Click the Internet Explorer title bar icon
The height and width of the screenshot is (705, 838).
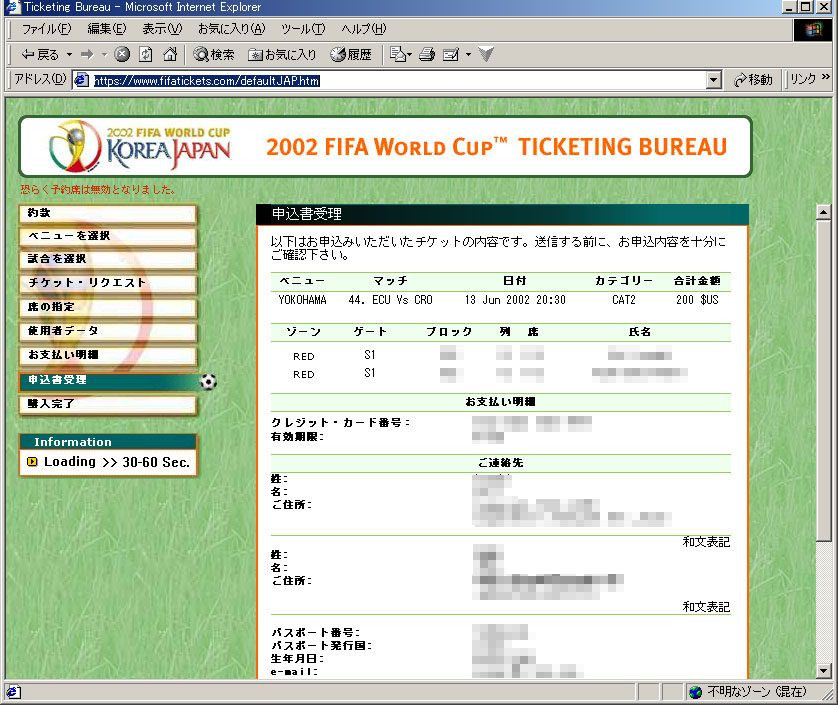(x=12, y=7)
